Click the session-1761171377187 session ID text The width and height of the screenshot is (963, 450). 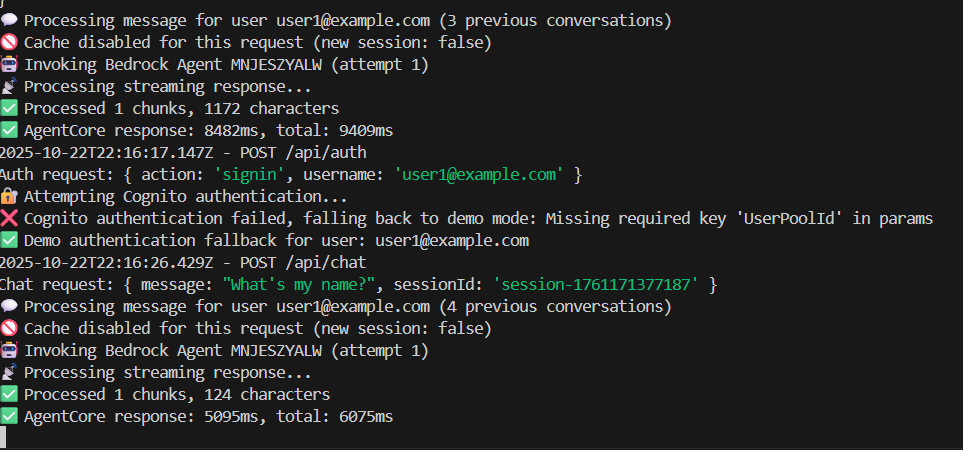pos(596,285)
